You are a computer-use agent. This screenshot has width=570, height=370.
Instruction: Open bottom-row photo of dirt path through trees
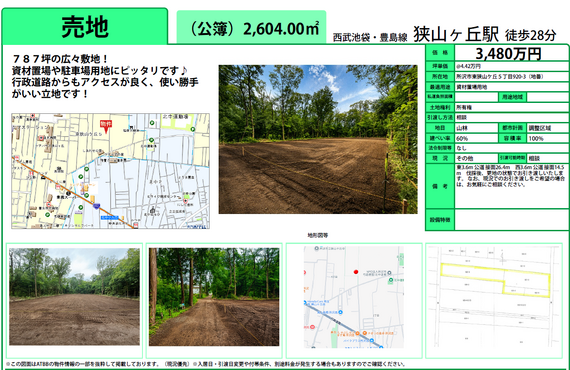(214, 297)
